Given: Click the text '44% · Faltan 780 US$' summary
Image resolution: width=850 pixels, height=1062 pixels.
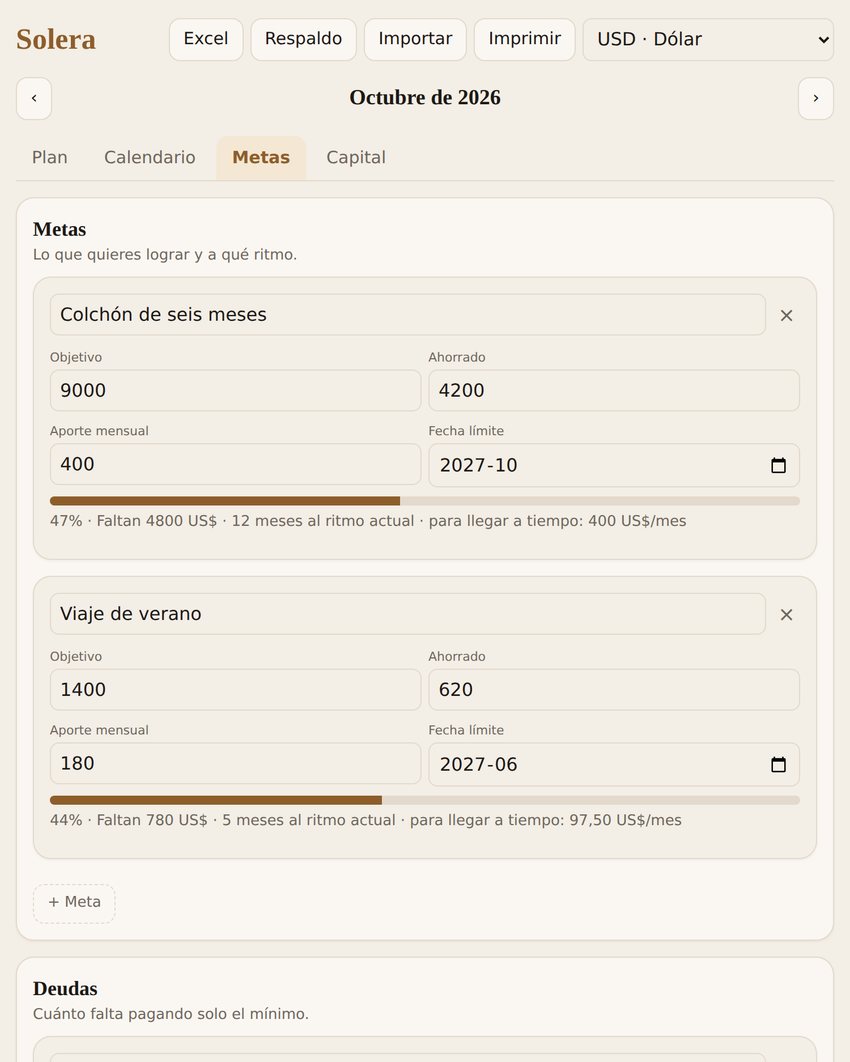Looking at the screenshot, I should coord(129,820).
